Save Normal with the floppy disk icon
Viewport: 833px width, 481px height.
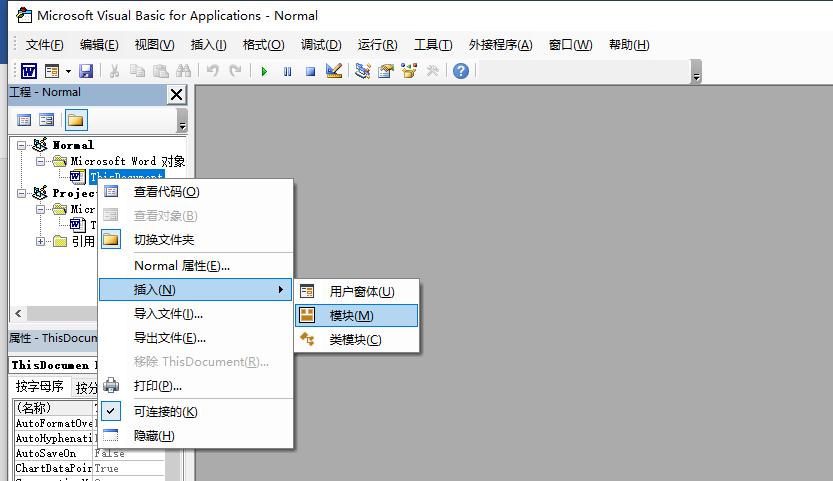86,71
